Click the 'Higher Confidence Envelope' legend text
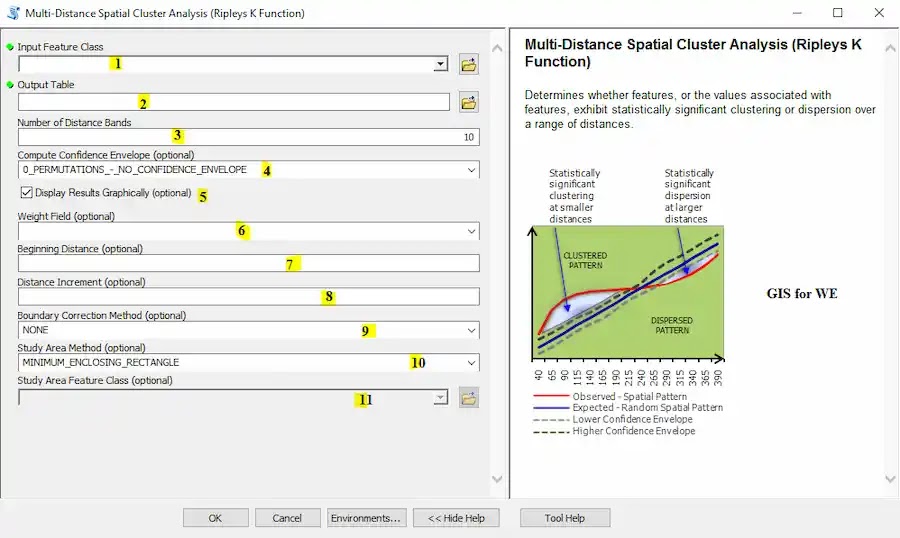 [634, 431]
